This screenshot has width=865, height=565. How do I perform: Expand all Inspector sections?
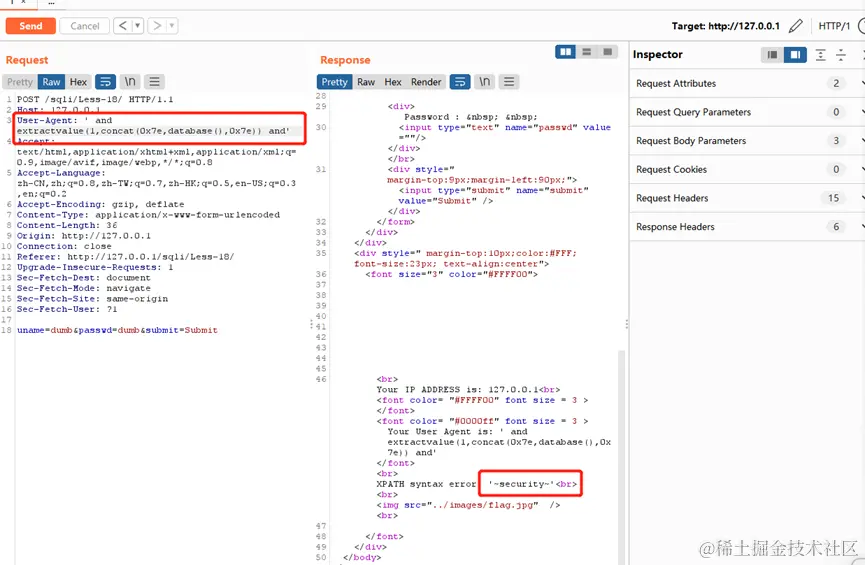pos(820,55)
